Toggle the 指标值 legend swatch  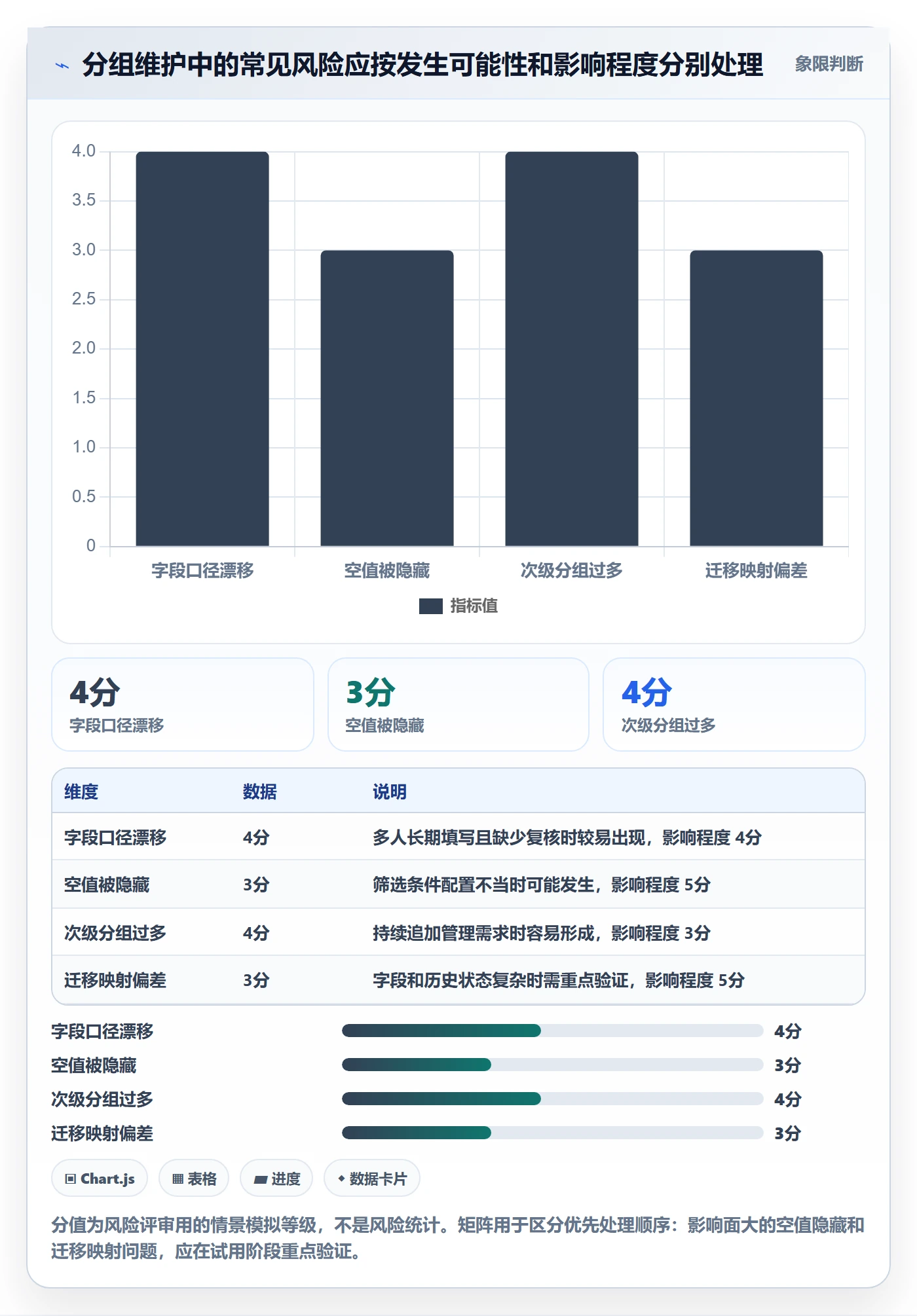(430, 606)
